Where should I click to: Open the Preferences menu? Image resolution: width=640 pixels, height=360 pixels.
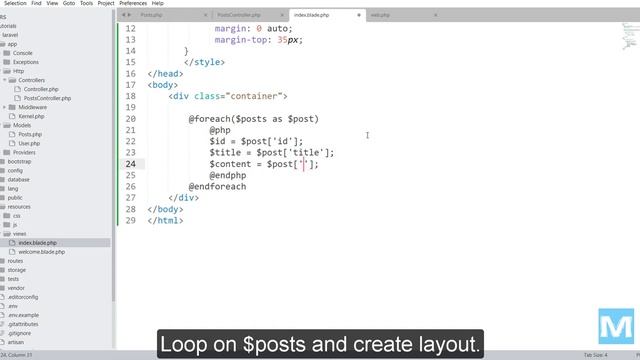(133, 3)
